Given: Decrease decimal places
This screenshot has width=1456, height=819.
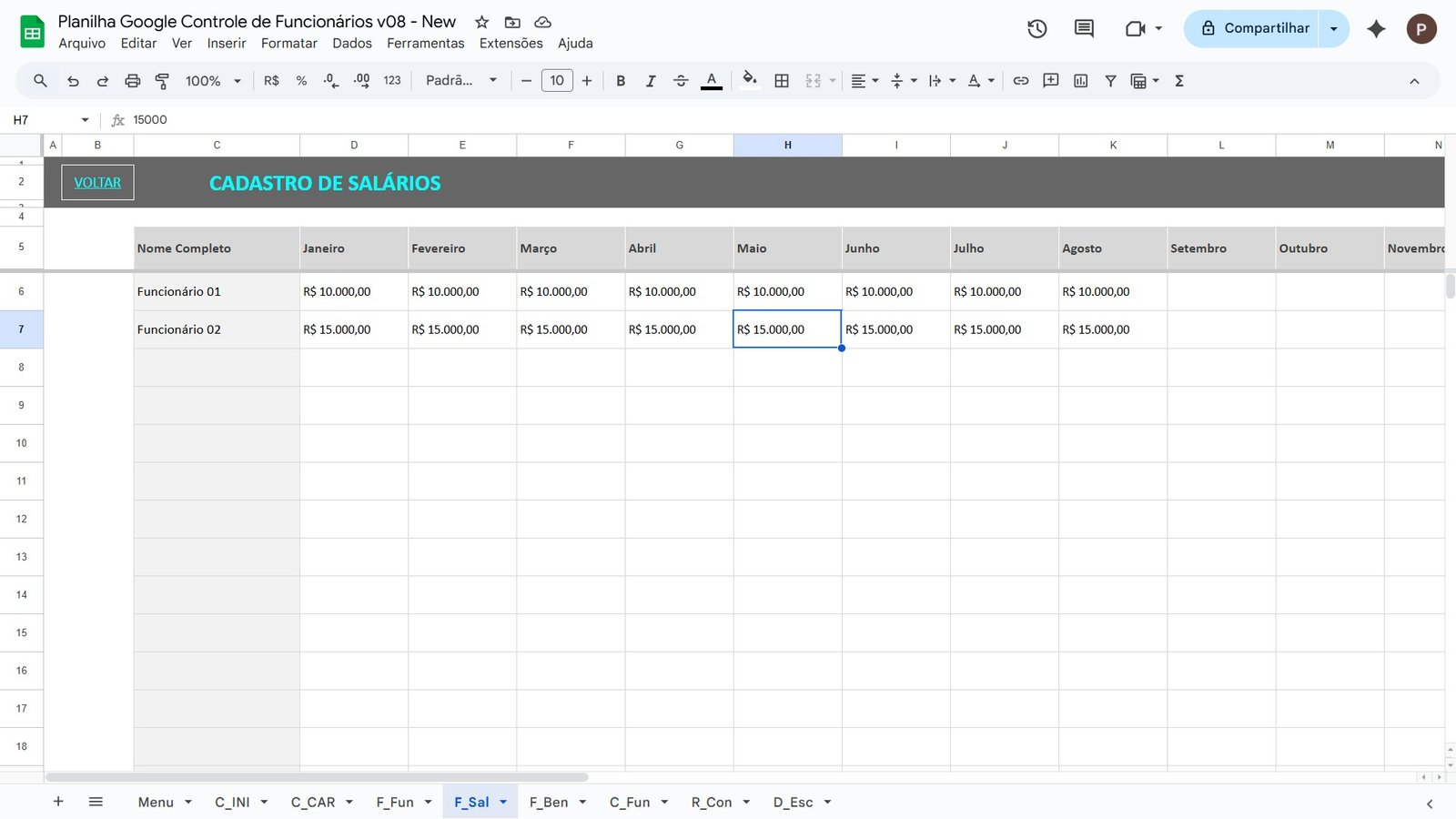Looking at the screenshot, I should (329, 80).
